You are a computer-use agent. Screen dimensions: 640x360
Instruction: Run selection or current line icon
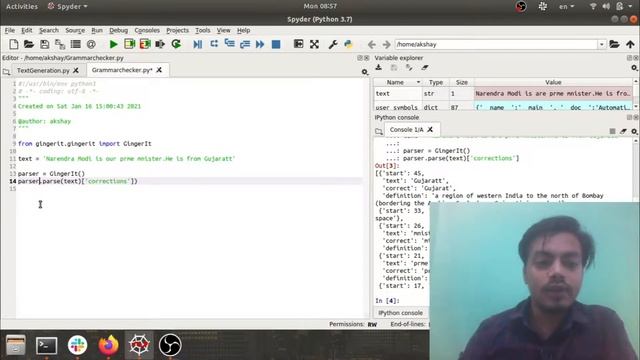pos(160,44)
